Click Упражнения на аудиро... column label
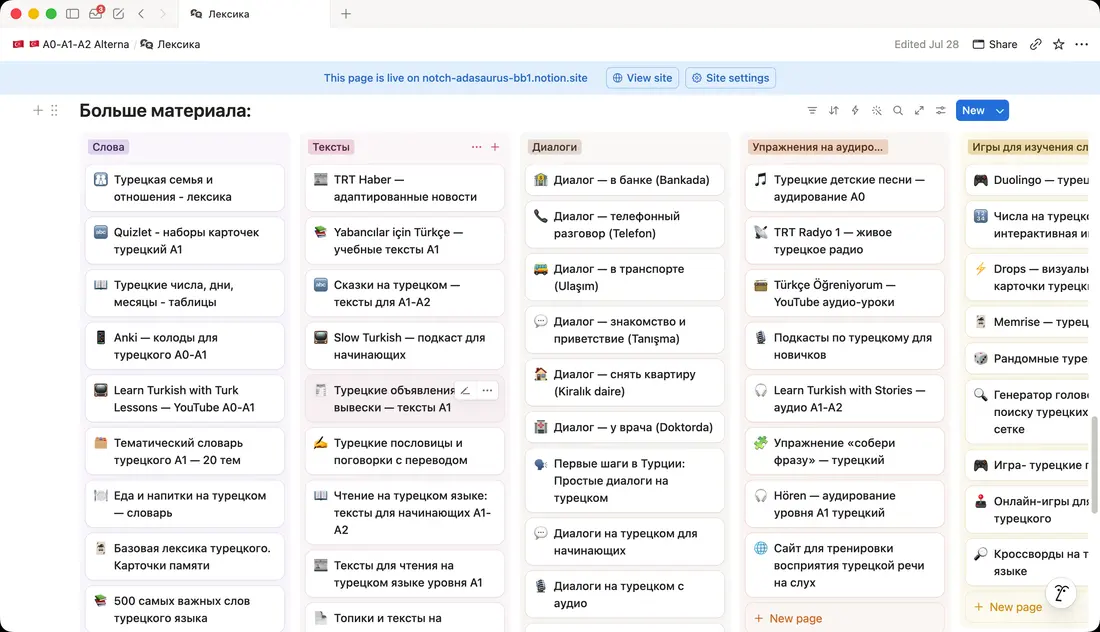 pos(817,147)
